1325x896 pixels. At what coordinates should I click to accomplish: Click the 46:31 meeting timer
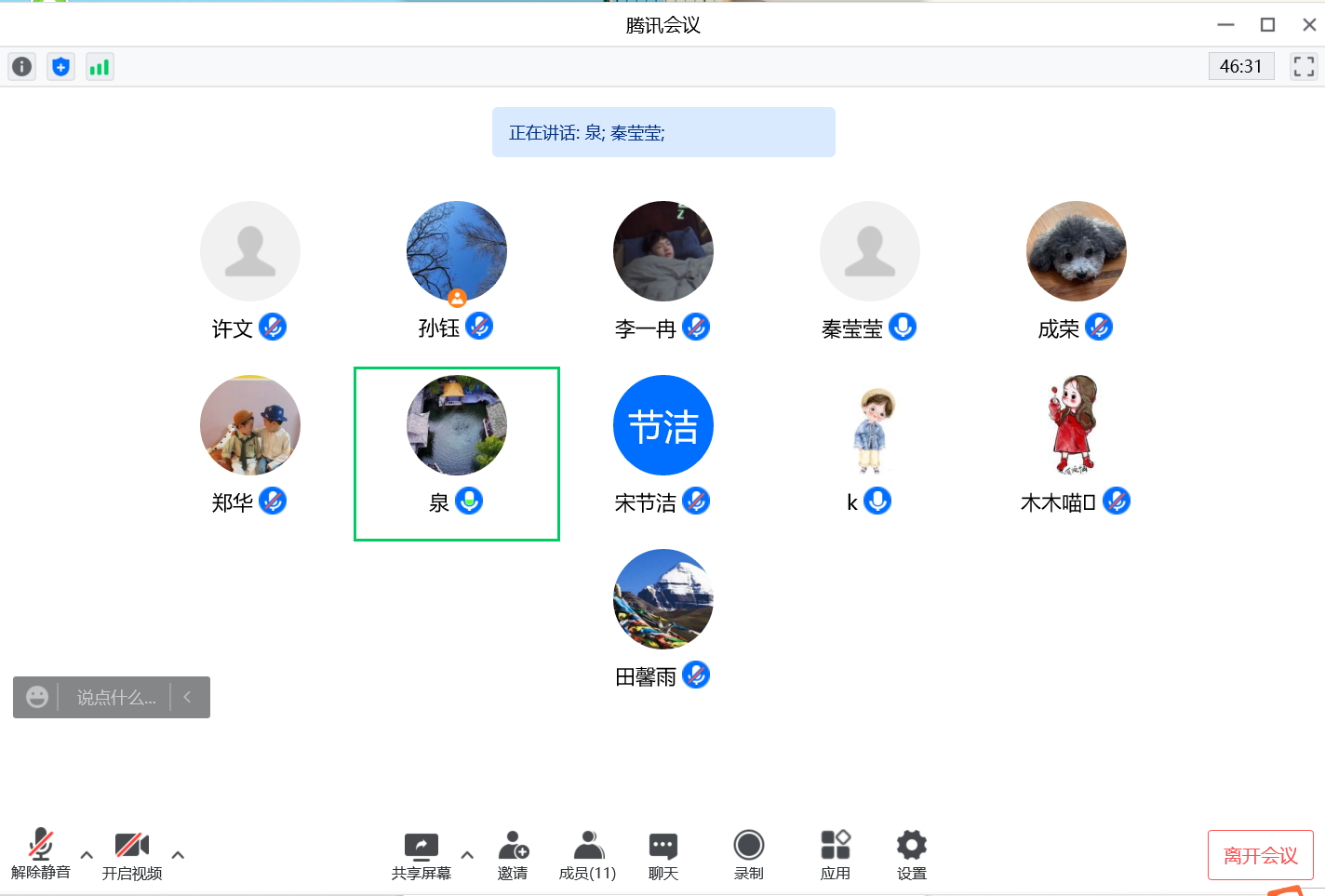[1241, 66]
